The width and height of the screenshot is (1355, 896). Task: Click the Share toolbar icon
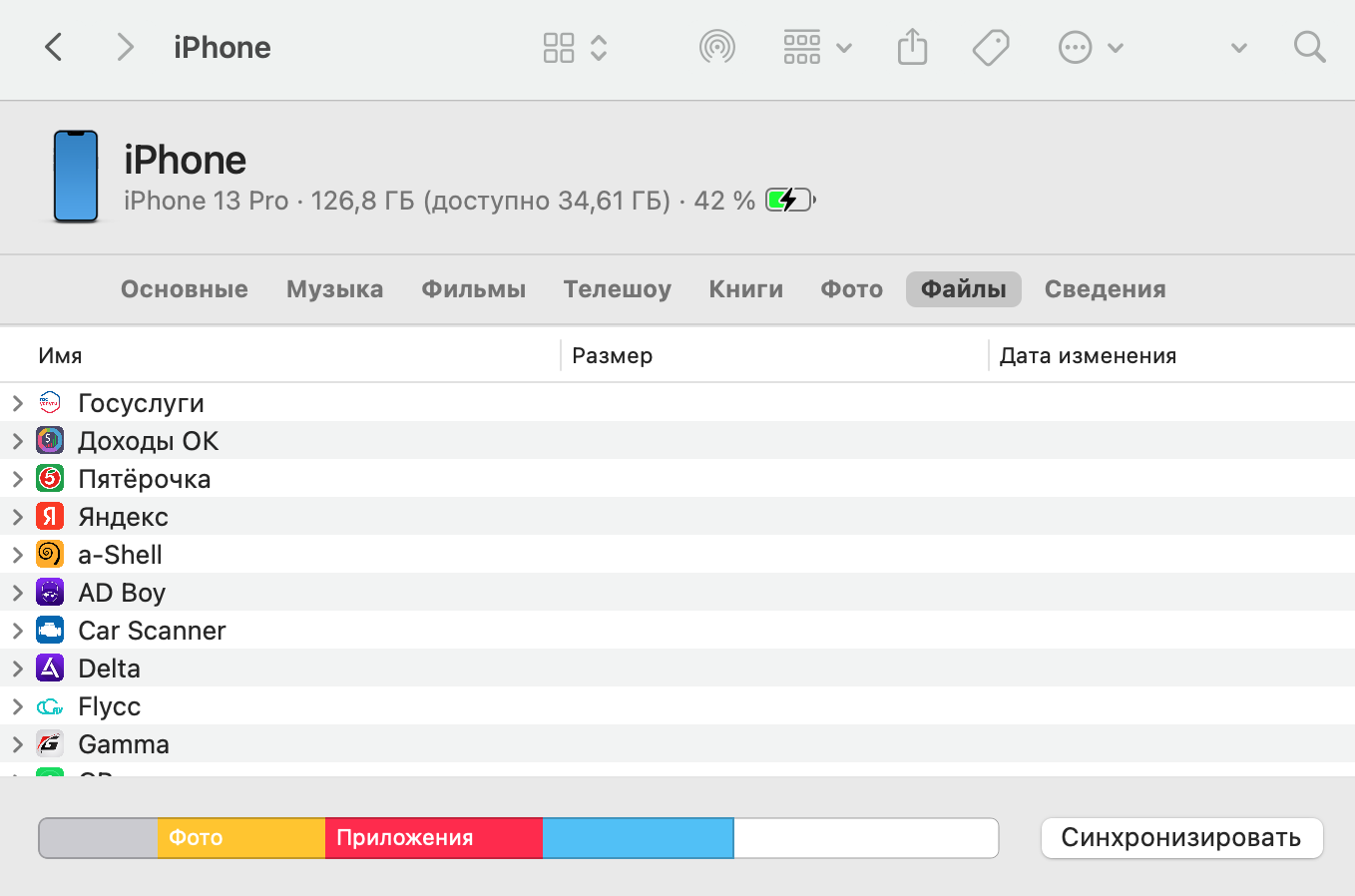tap(912, 47)
